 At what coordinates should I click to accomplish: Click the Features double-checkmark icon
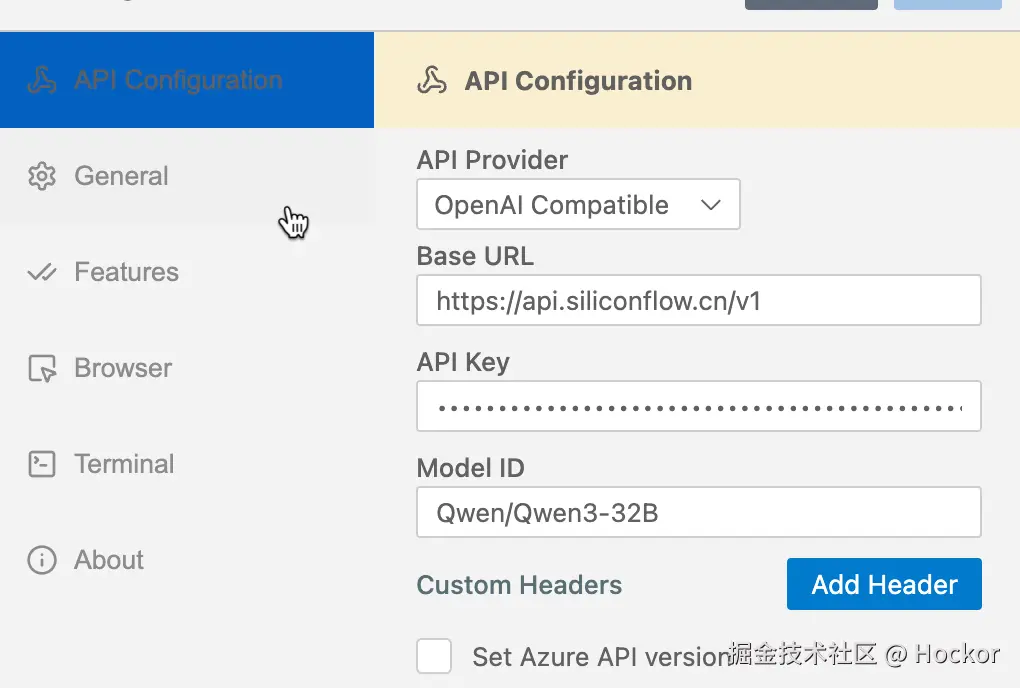click(42, 273)
